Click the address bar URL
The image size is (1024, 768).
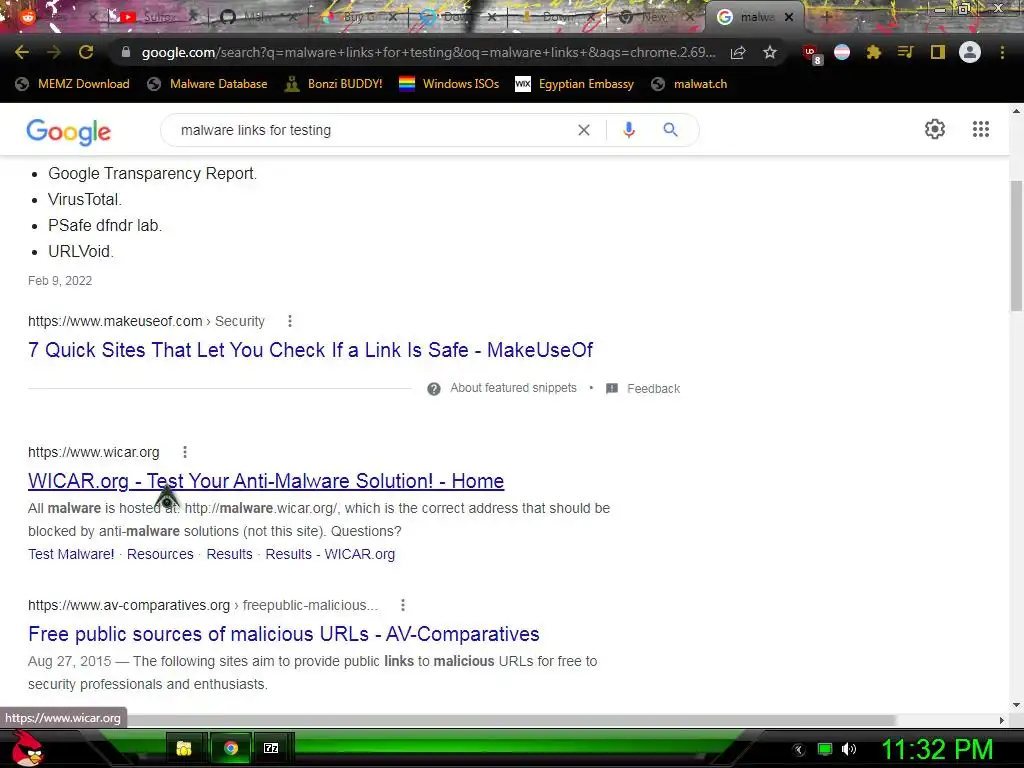428,52
